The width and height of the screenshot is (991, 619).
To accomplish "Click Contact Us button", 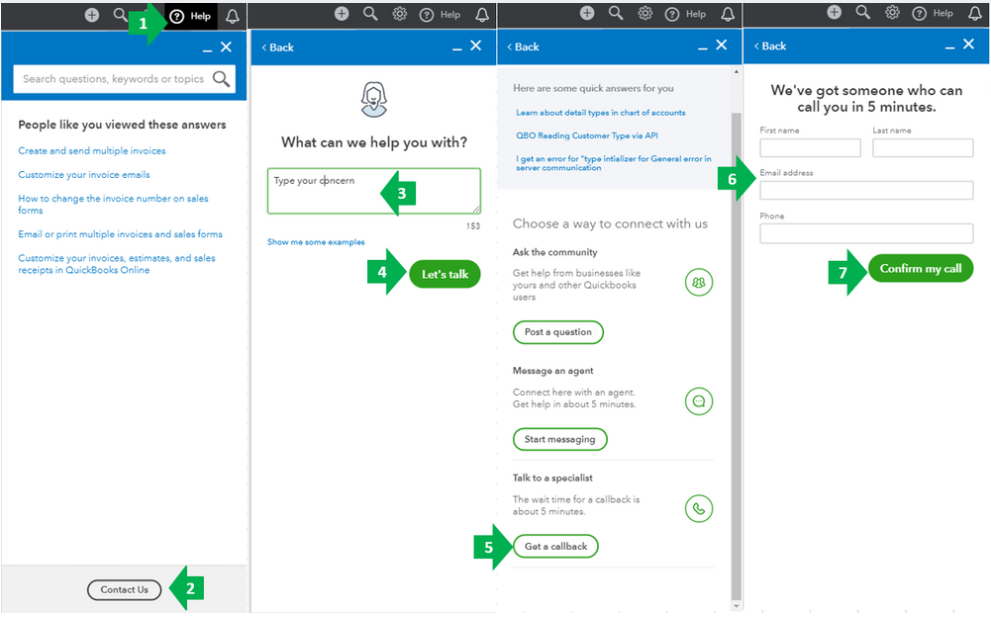I will pos(125,590).
